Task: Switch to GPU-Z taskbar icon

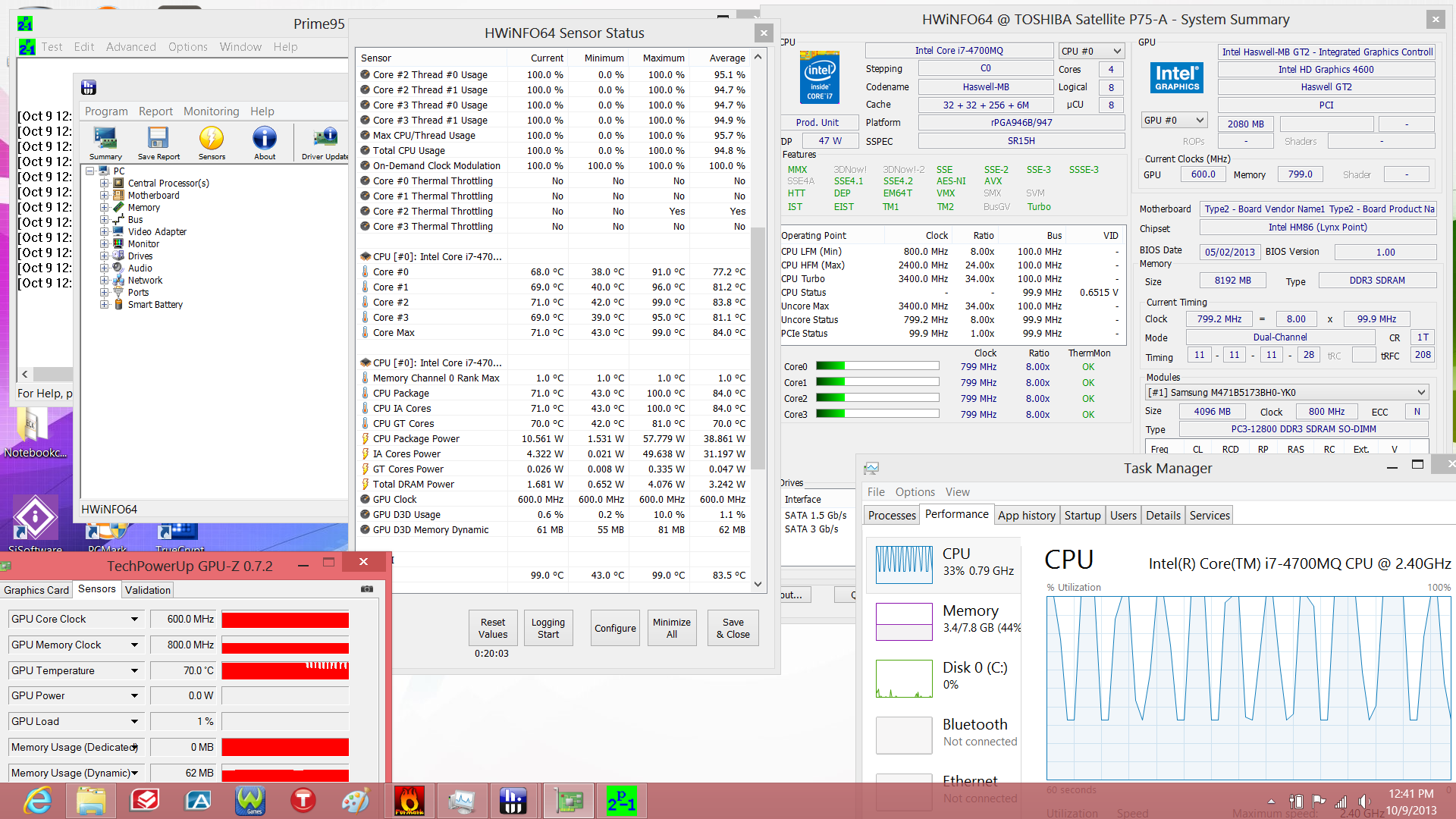Action: (569, 801)
